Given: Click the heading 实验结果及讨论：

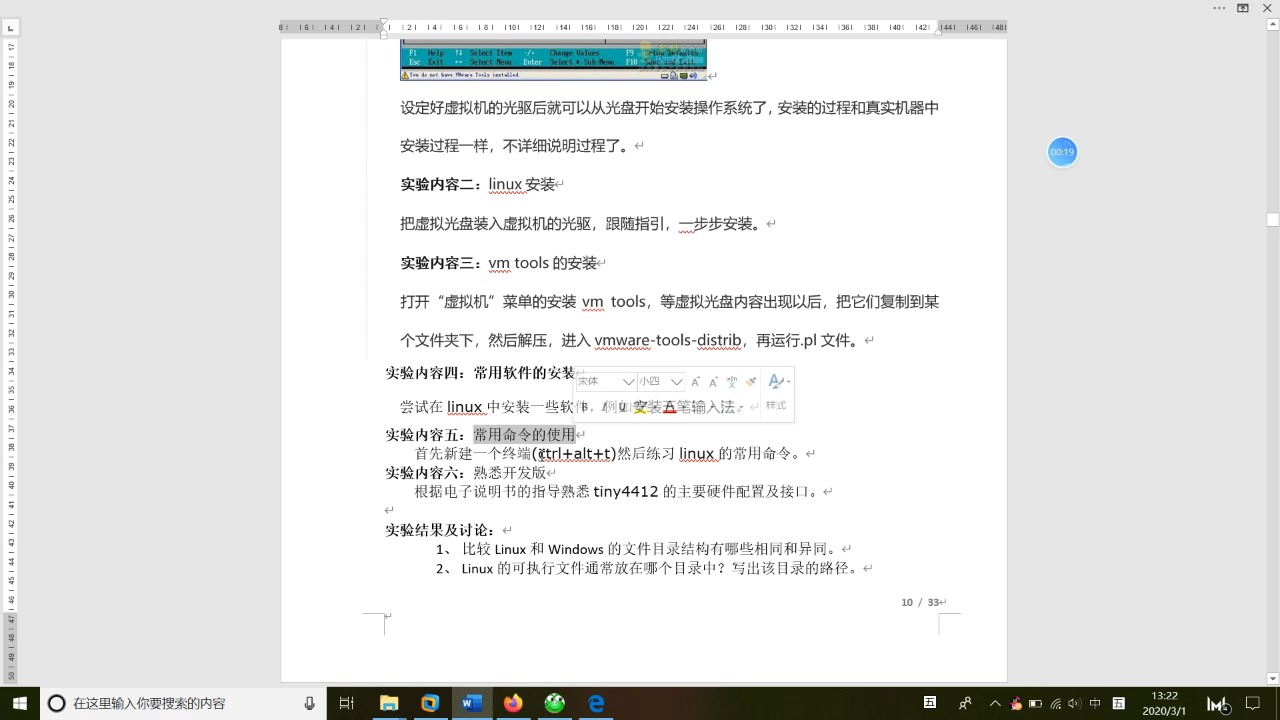Looking at the screenshot, I should click(441, 530).
